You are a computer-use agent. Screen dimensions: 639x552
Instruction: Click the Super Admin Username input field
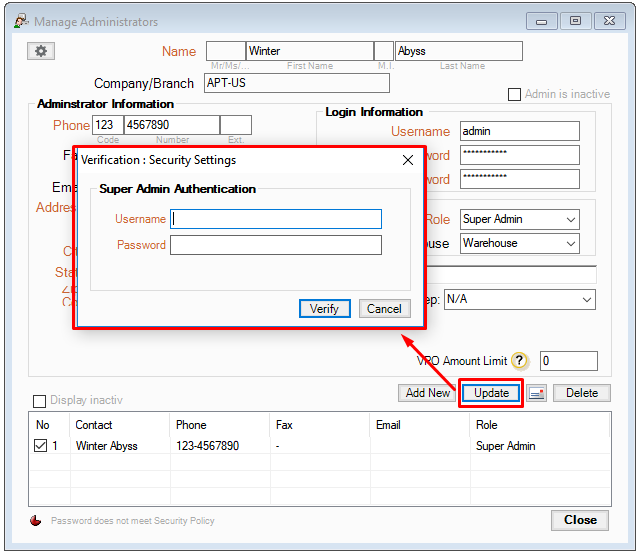point(276,219)
